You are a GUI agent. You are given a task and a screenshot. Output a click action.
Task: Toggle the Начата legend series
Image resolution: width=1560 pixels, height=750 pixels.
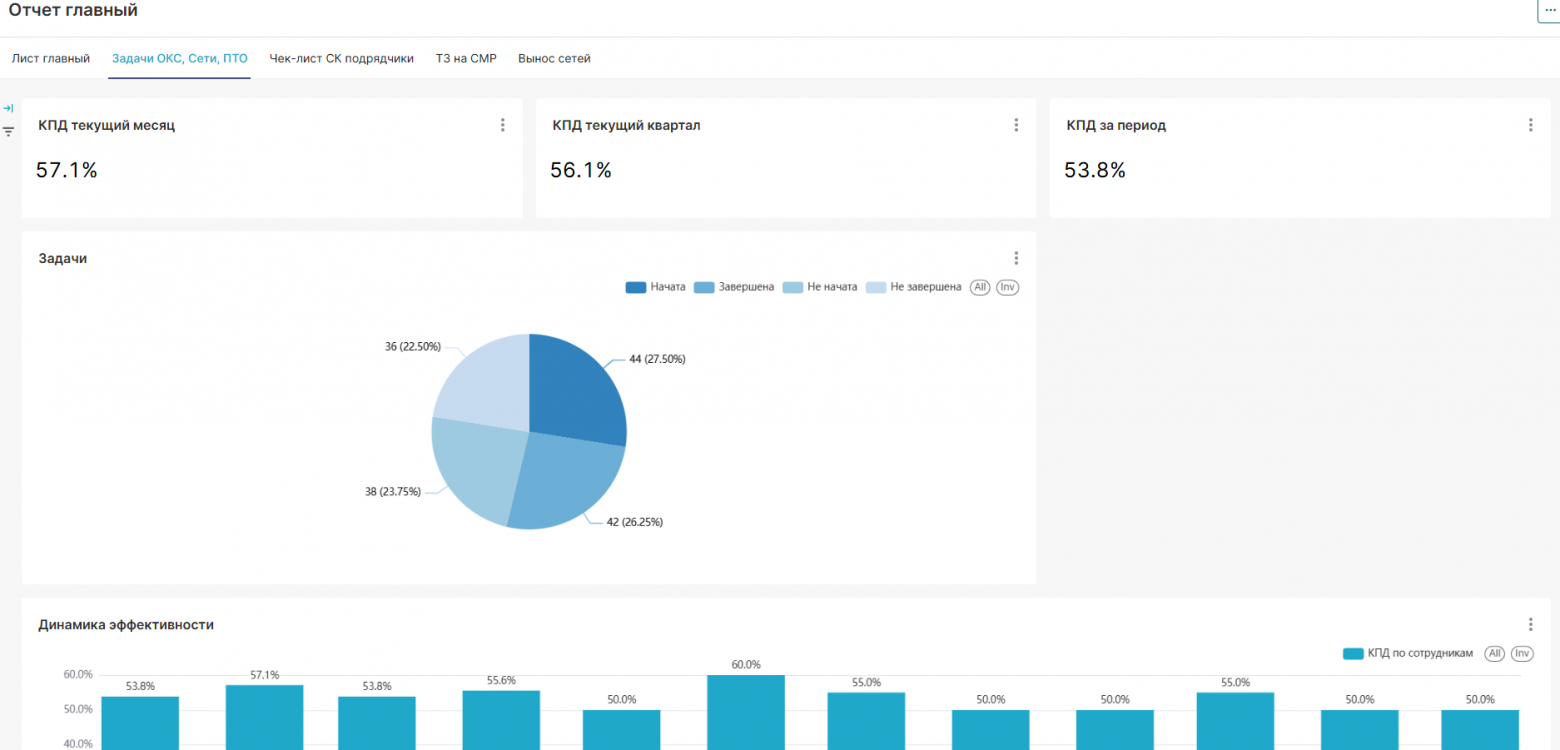[x=655, y=287]
